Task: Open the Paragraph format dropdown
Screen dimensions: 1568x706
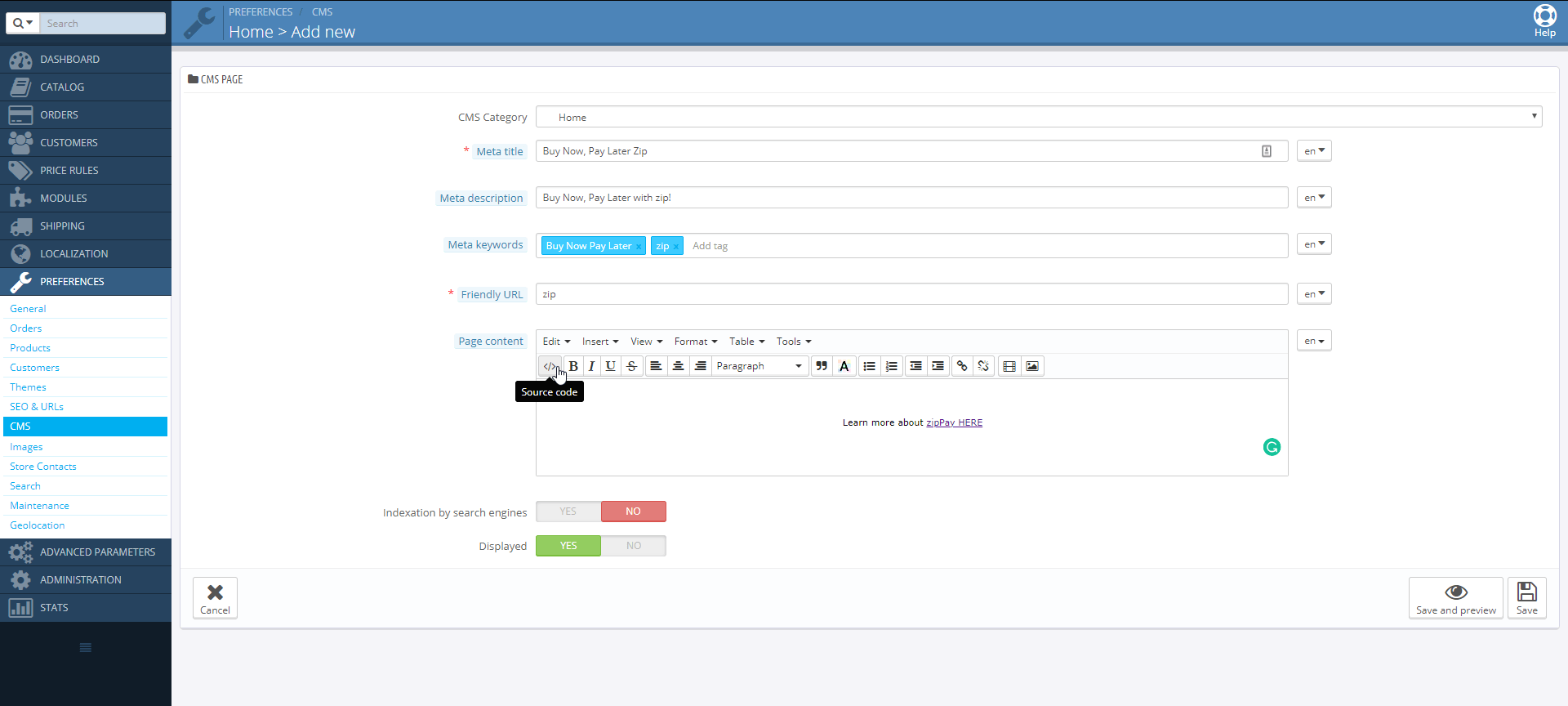Action: click(x=759, y=366)
